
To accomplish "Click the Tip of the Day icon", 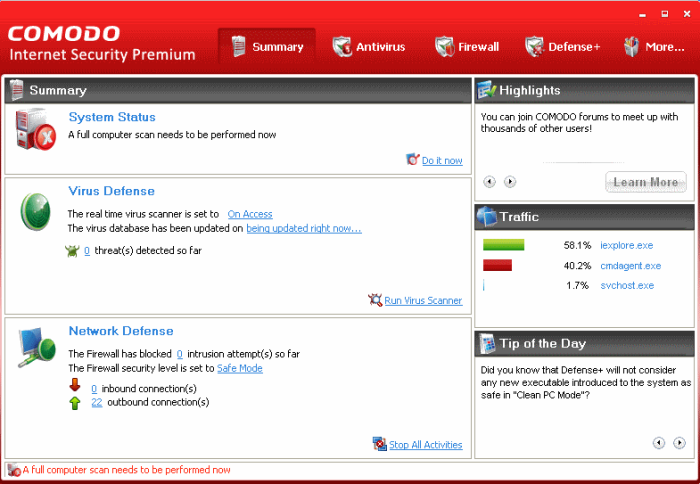I will (x=487, y=343).
